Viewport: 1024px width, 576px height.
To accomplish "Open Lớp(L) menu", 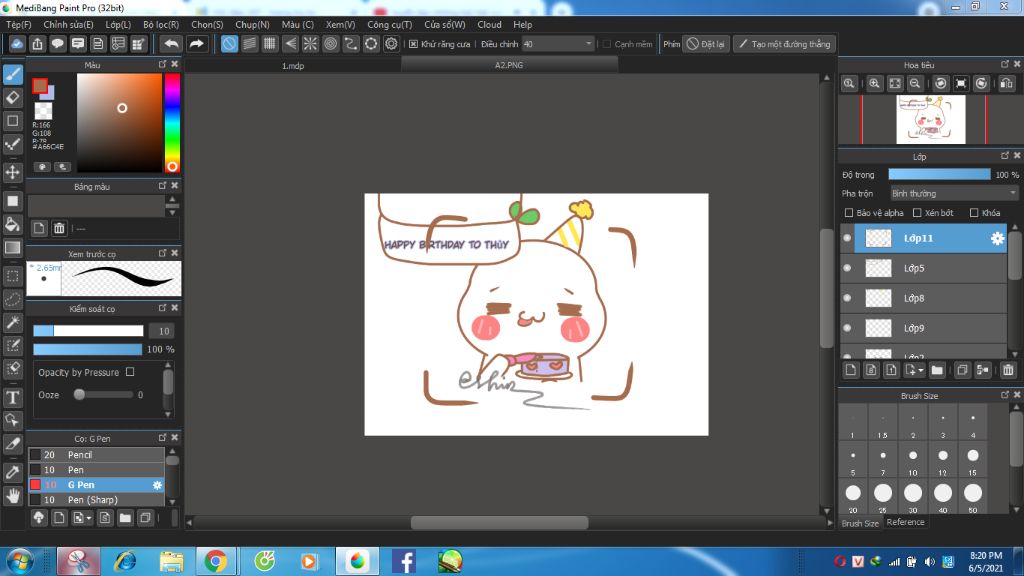I will (x=118, y=24).
